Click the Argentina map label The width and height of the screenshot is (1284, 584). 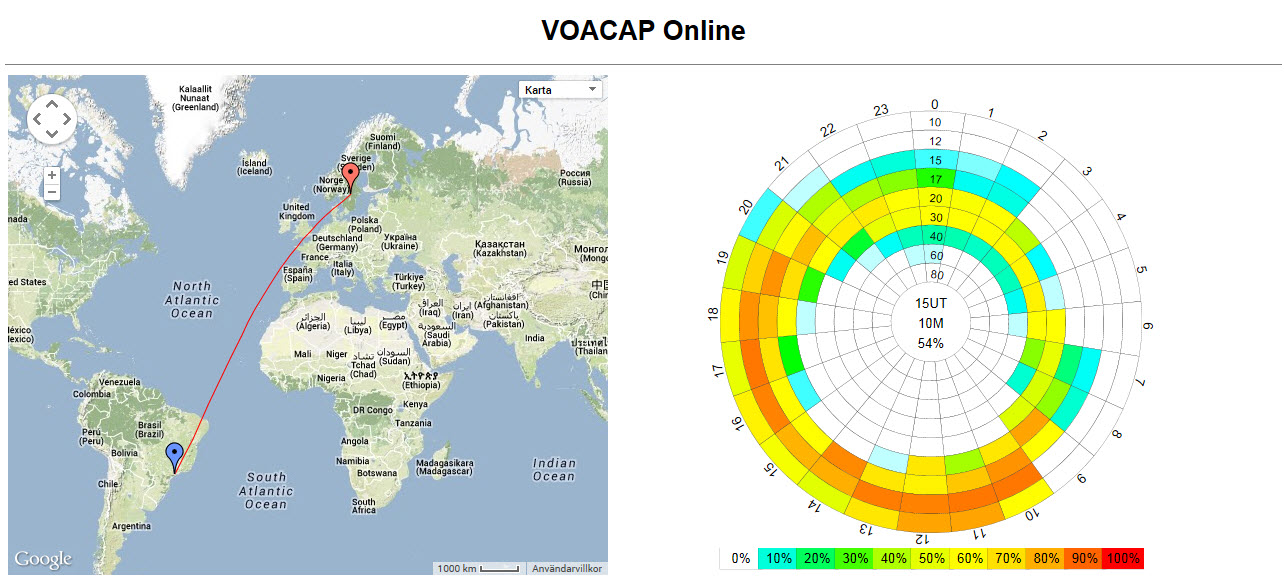131,526
